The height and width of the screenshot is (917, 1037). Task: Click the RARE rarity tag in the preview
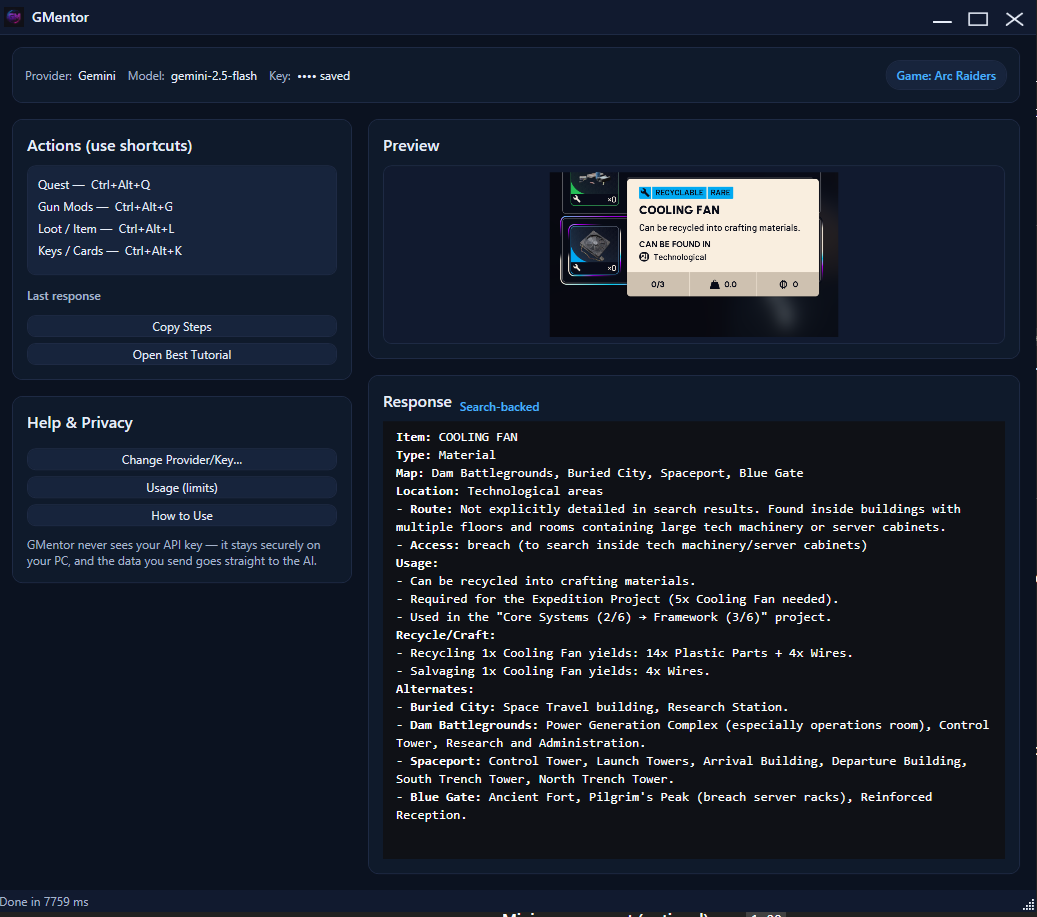coord(720,192)
